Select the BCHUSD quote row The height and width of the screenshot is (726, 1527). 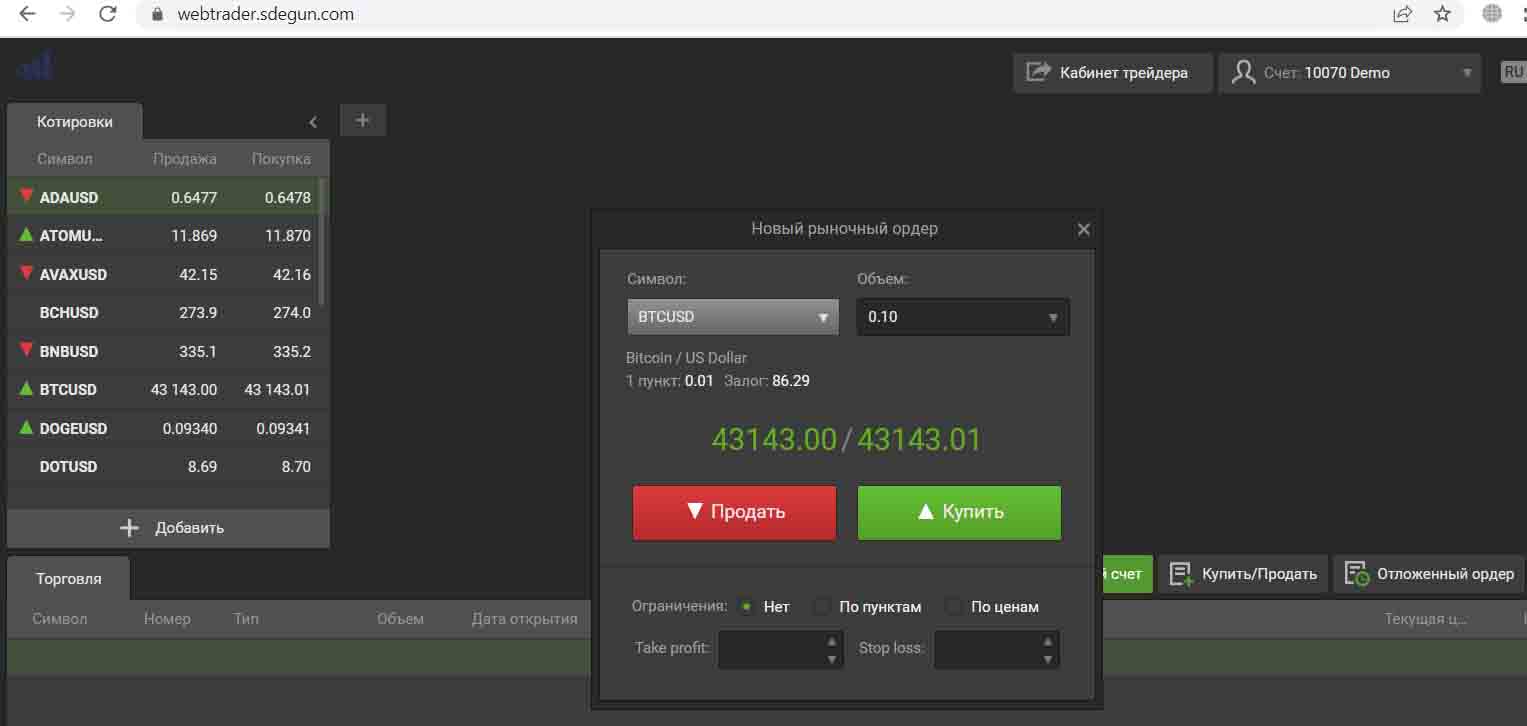click(163, 313)
